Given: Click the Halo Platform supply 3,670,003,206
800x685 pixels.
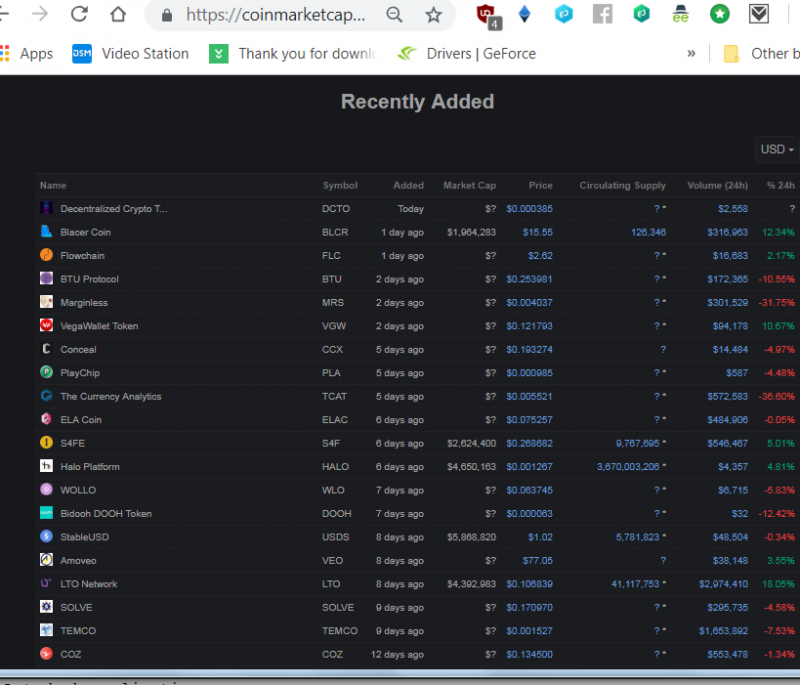Looking at the screenshot, I should 628,467.
